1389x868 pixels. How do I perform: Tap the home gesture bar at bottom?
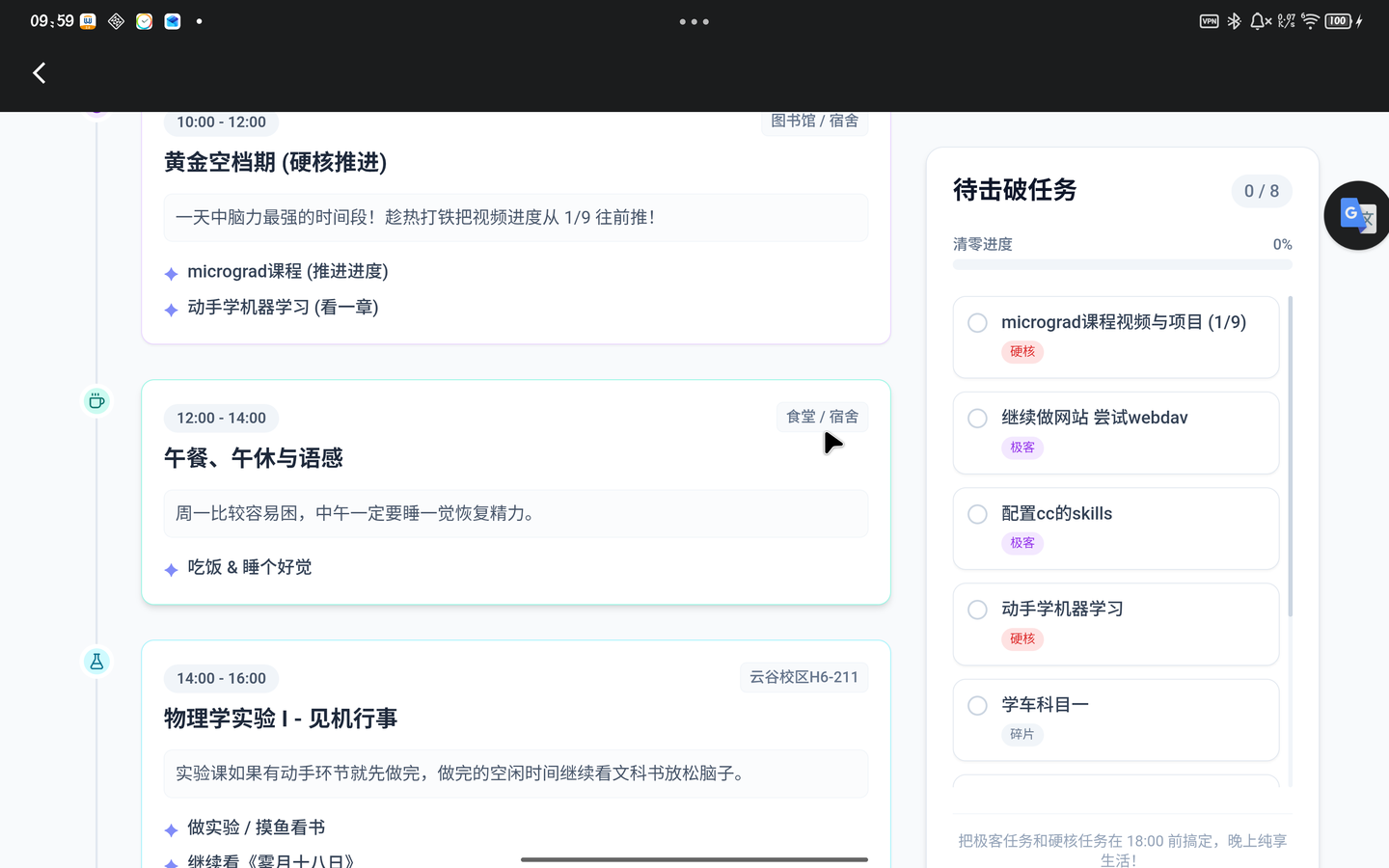click(x=694, y=859)
